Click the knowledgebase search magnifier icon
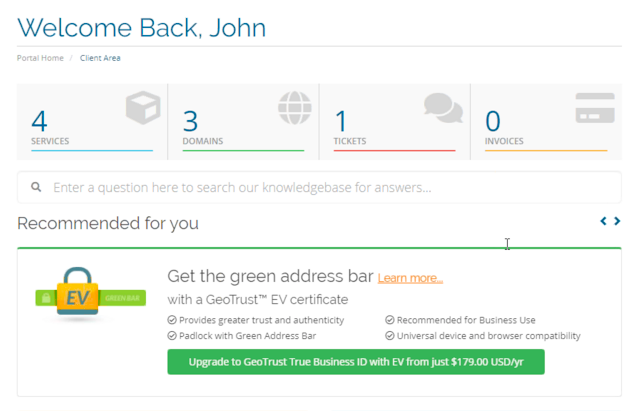The width and height of the screenshot is (643, 411). pyautogui.click(x=36, y=187)
